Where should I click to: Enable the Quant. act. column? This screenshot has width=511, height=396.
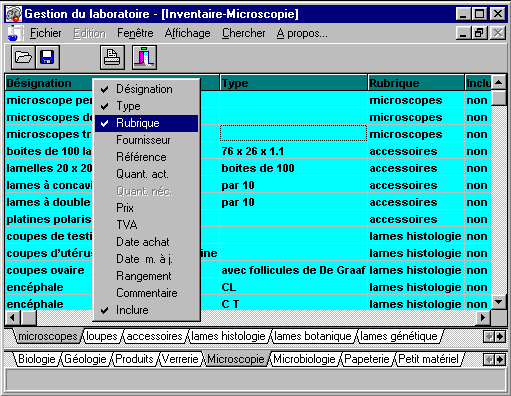(x=146, y=174)
